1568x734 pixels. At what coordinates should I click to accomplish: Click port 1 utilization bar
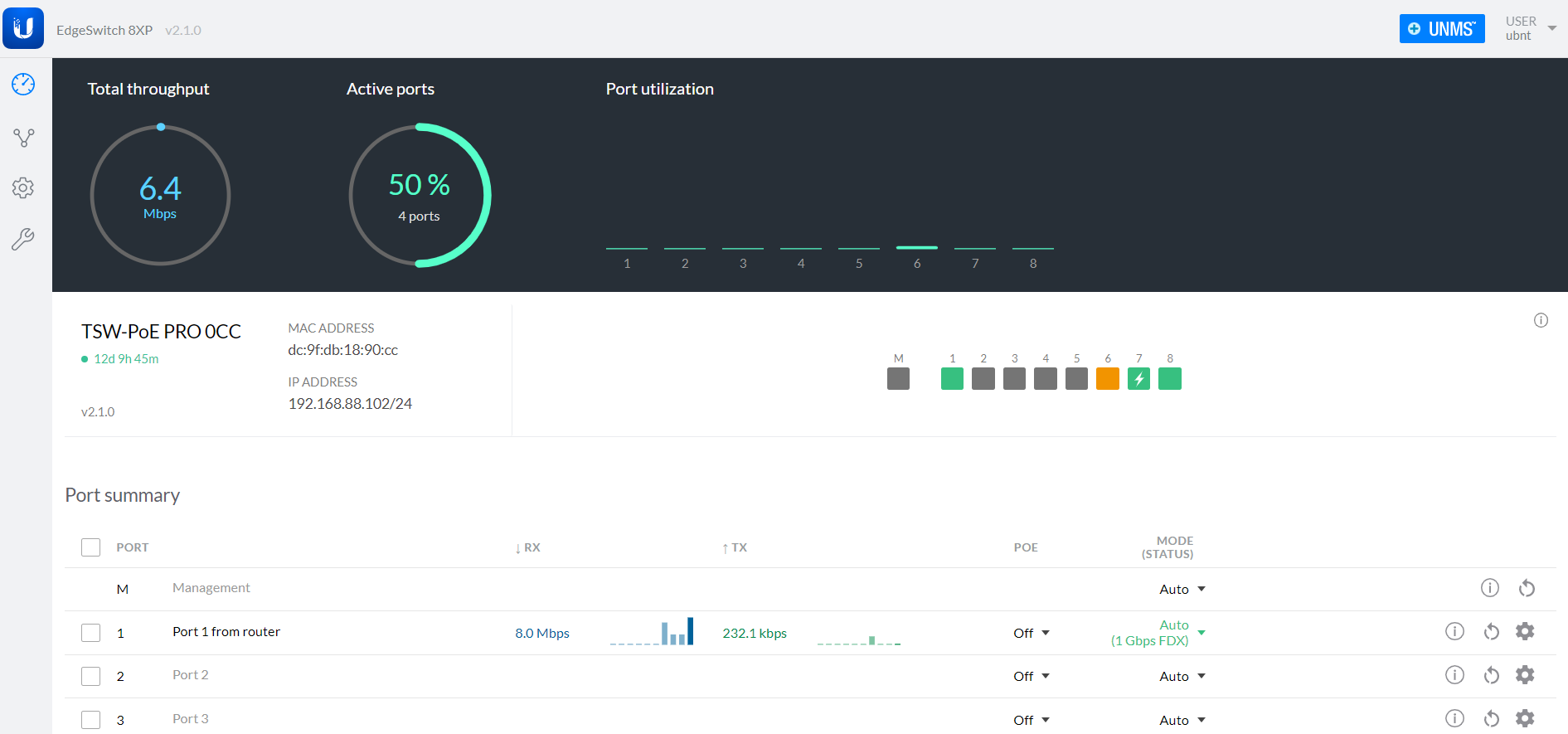pyautogui.click(x=627, y=248)
